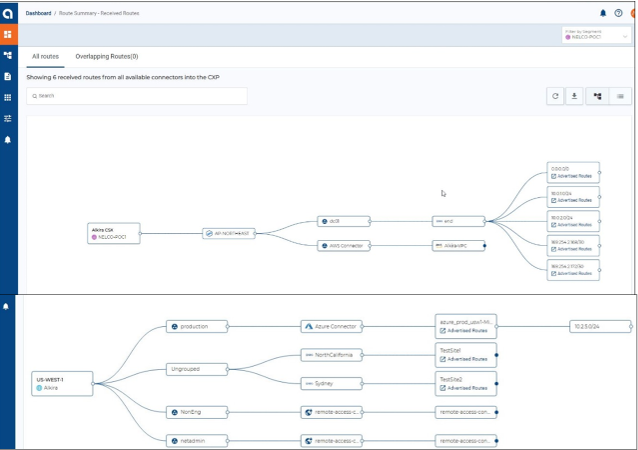Image resolution: width=638 pixels, height=450 pixels.
Task: Switch to Overlapping Routes(0) tab
Action: click(107, 57)
